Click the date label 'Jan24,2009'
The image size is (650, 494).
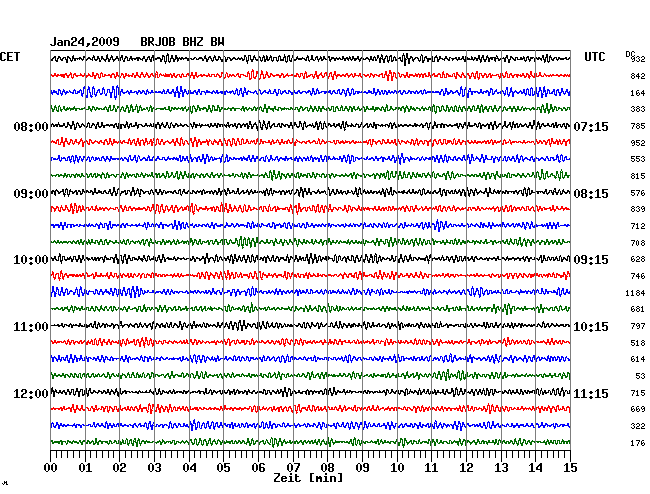point(85,42)
